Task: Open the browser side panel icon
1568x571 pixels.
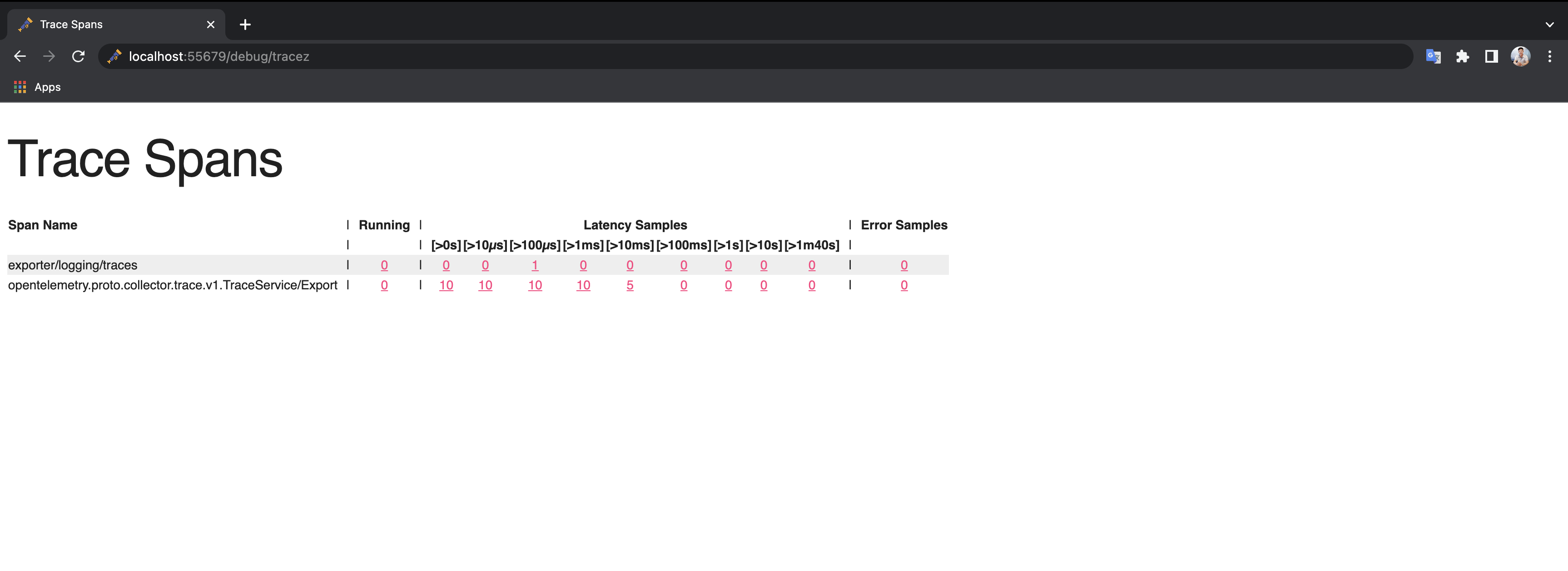Action: pos(1491,56)
